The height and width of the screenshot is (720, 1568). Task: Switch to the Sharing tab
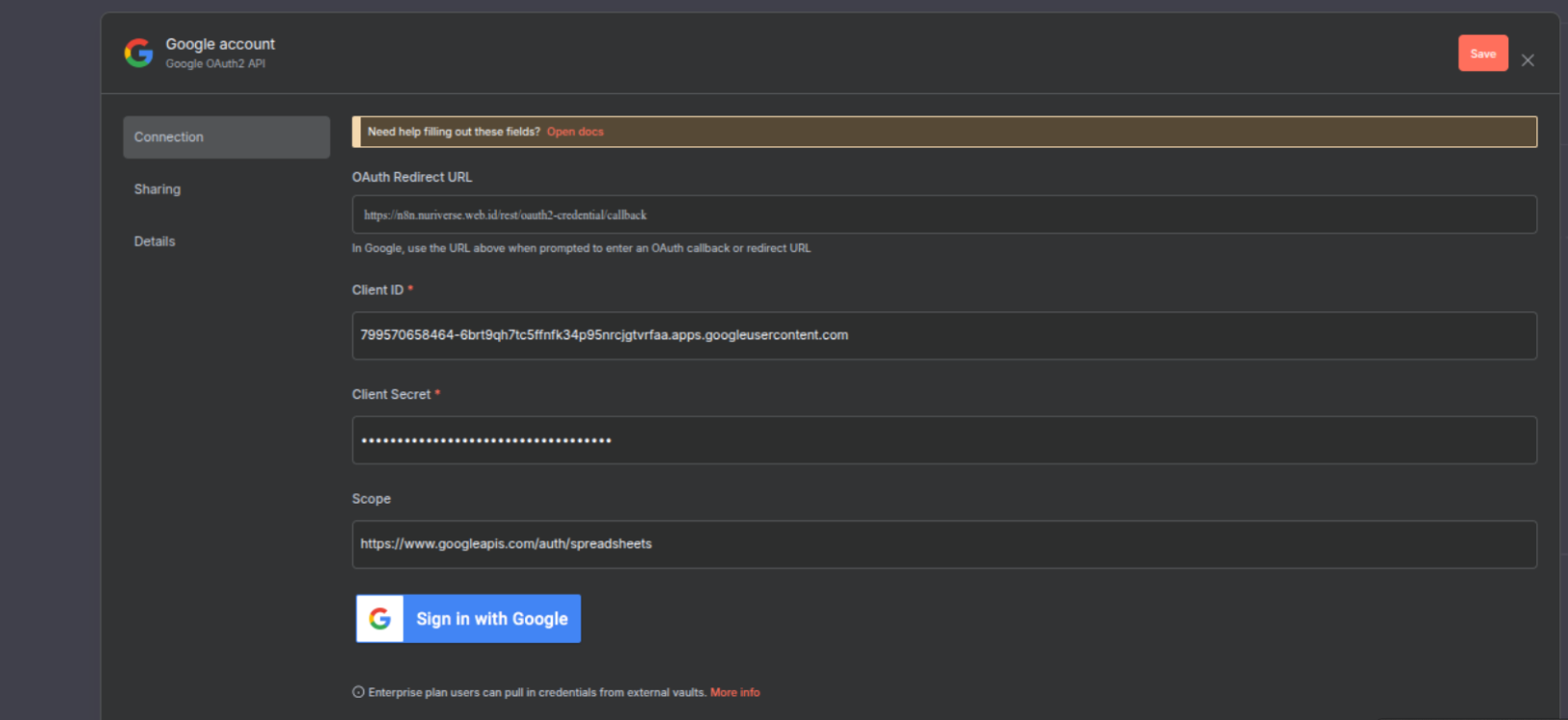pos(158,189)
